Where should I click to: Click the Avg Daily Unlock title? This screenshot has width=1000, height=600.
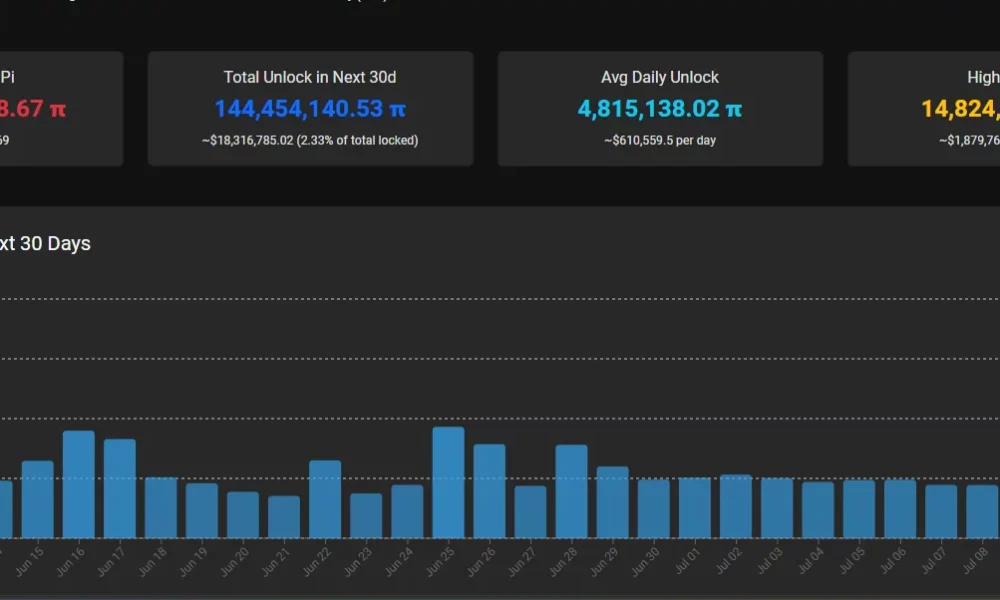[660, 77]
